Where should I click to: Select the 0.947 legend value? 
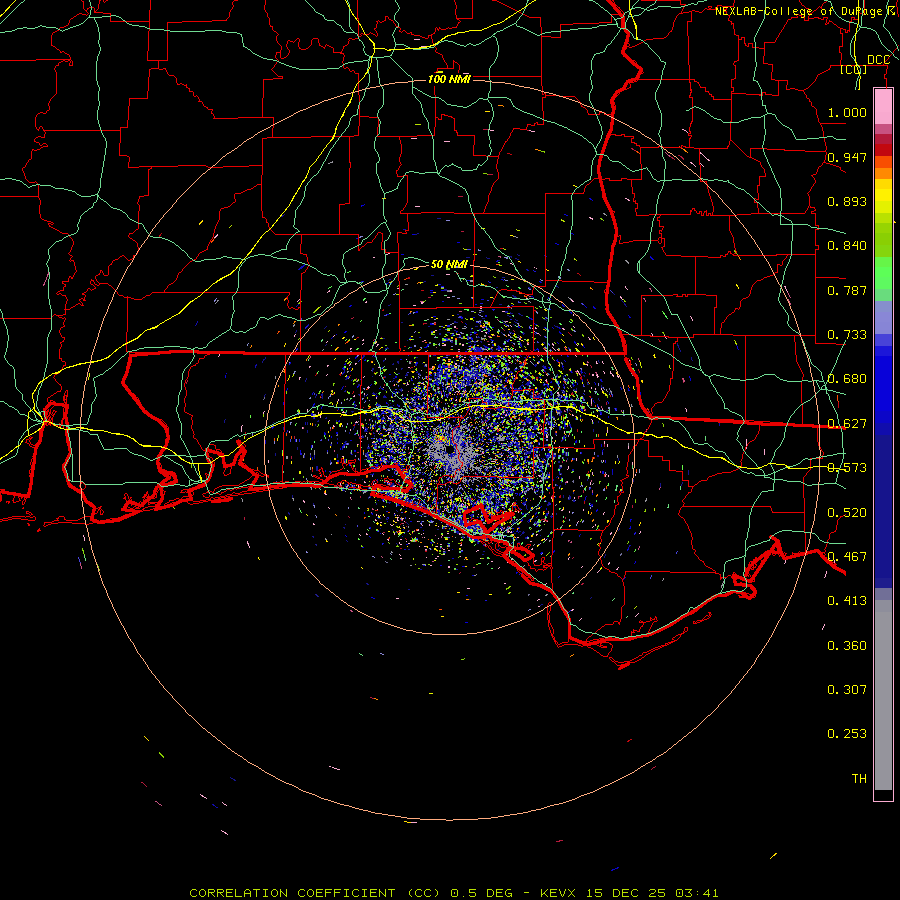click(x=847, y=157)
